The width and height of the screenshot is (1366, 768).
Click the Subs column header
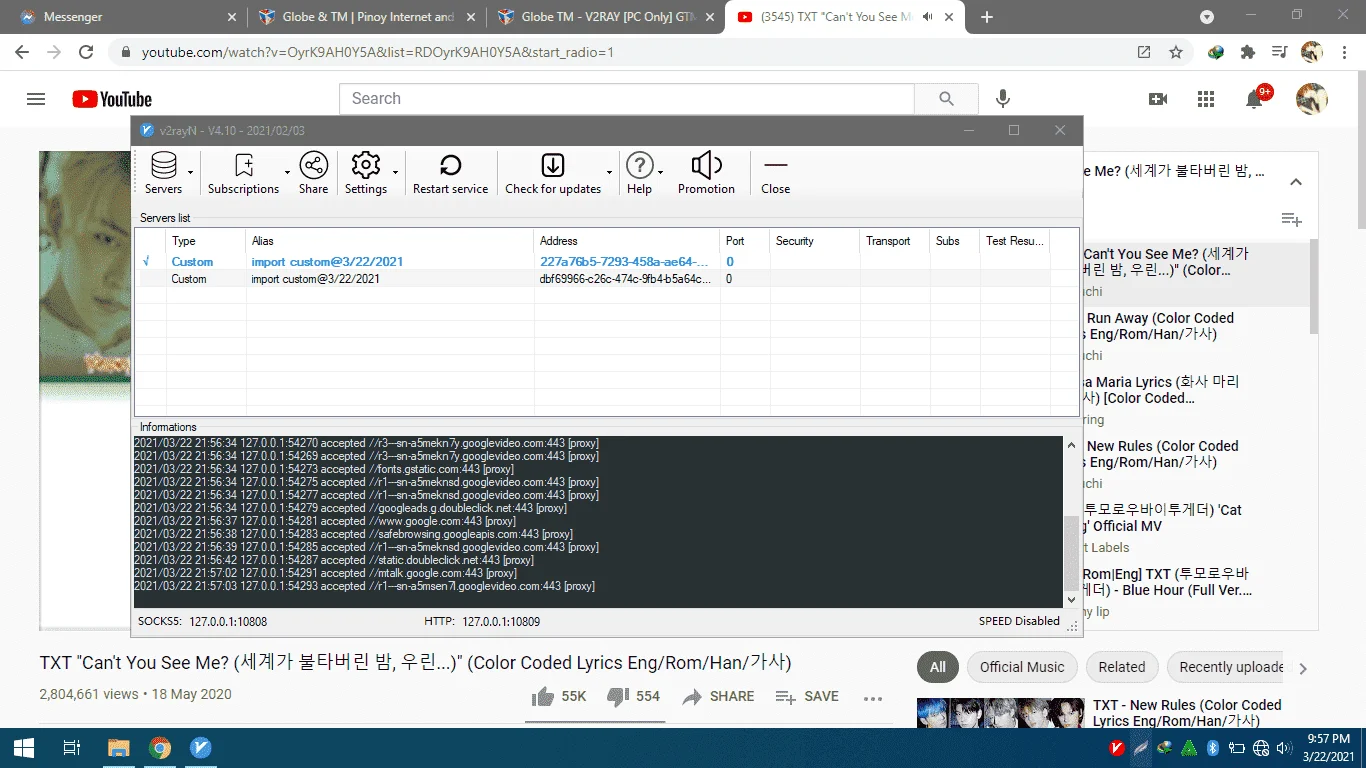click(x=955, y=241)
